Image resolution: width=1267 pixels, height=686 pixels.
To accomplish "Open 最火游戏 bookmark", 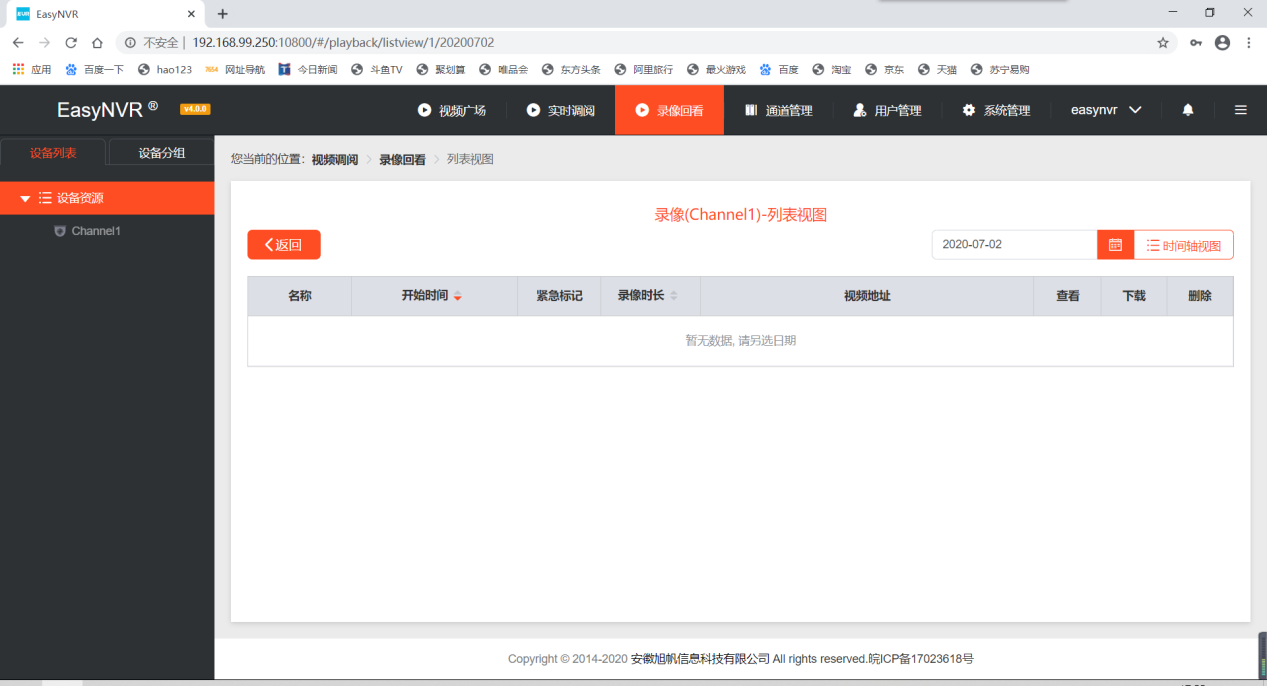I will (716, 70).
